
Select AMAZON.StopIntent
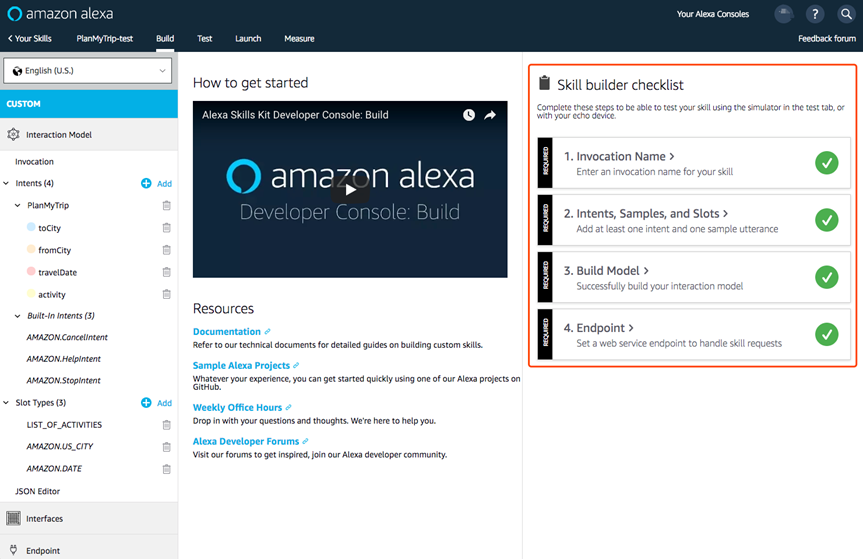coord(64,381)
